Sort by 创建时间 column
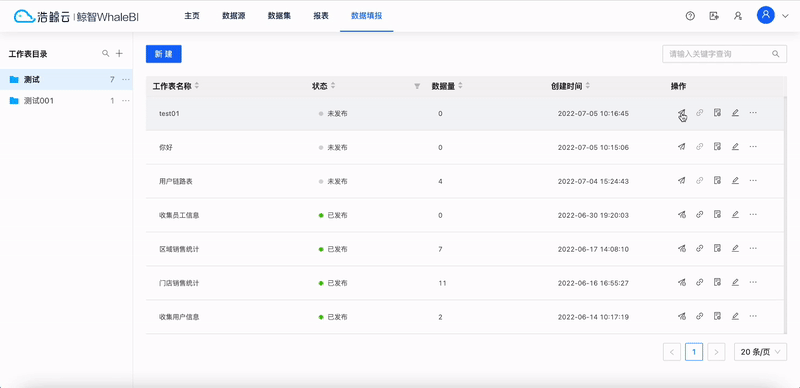This screenshot has height=388, width=800. coord(587,86)
